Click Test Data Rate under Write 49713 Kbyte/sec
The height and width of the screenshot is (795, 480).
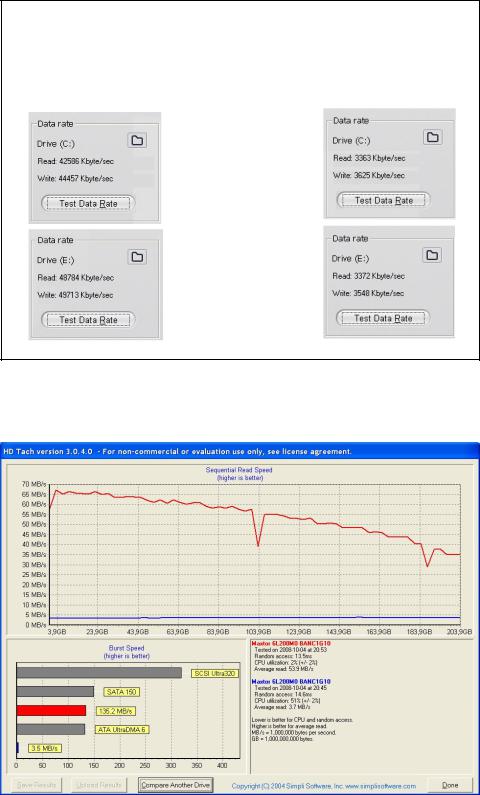pyautogui.click(x=88, y=320)
